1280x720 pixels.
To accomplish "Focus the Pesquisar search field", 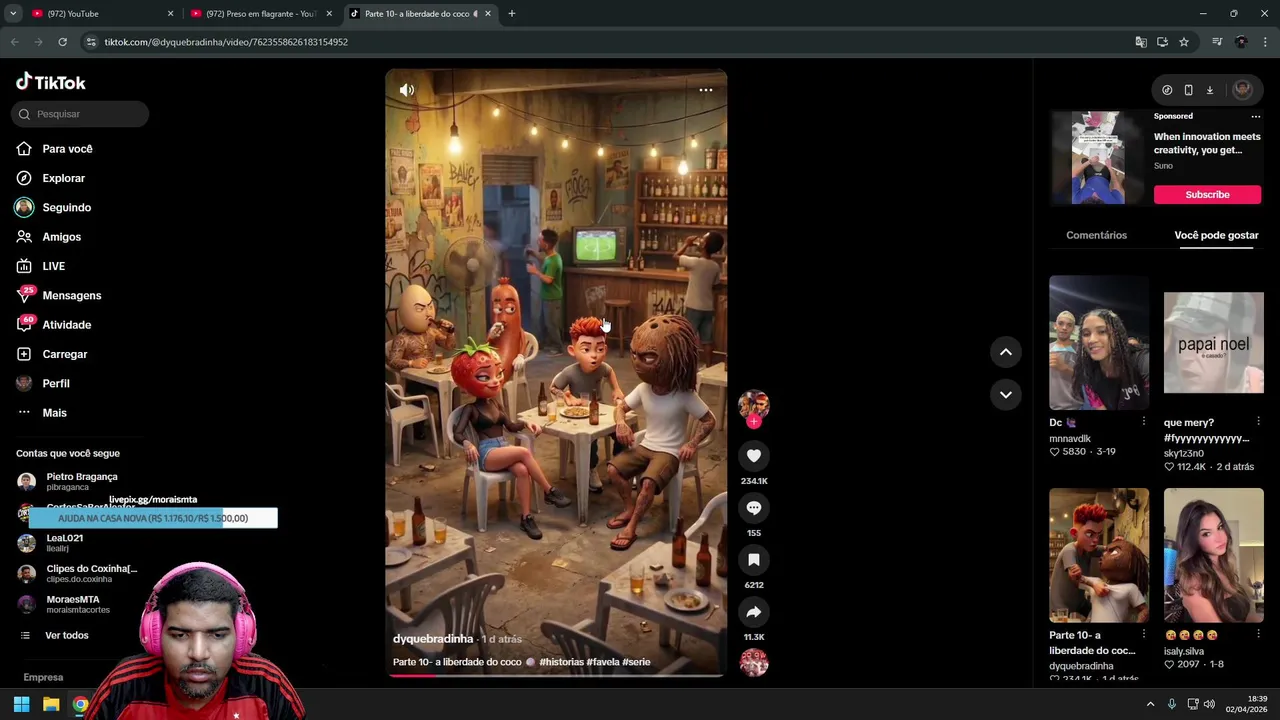I will 80,114.
